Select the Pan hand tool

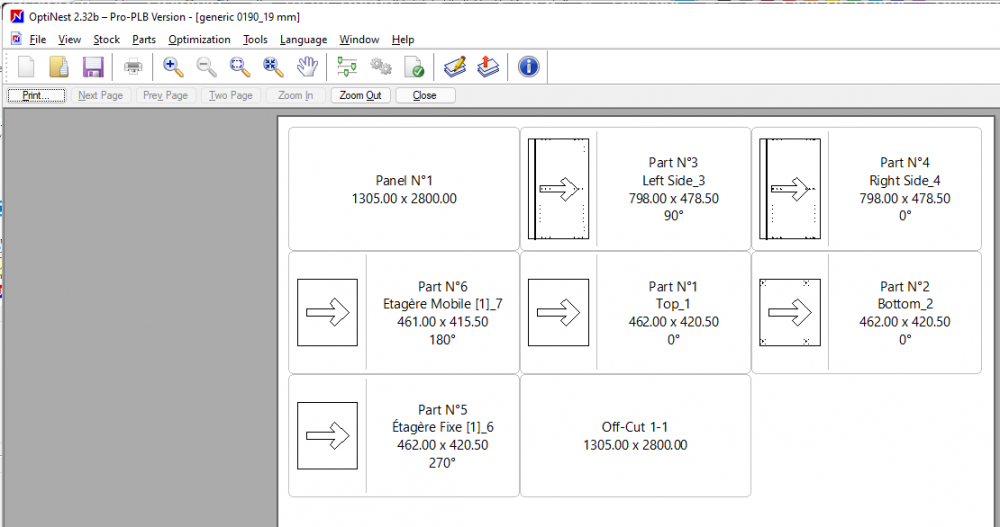point(307,66)
